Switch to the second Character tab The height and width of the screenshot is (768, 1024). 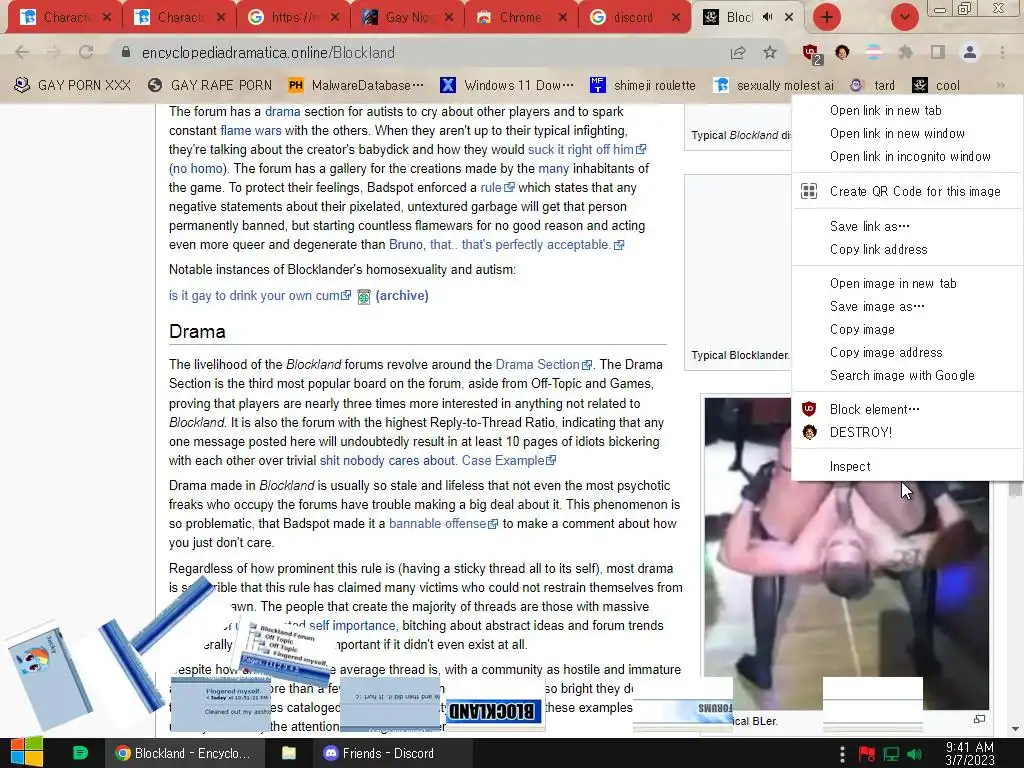pyautogui.click(x=179, y=17)
